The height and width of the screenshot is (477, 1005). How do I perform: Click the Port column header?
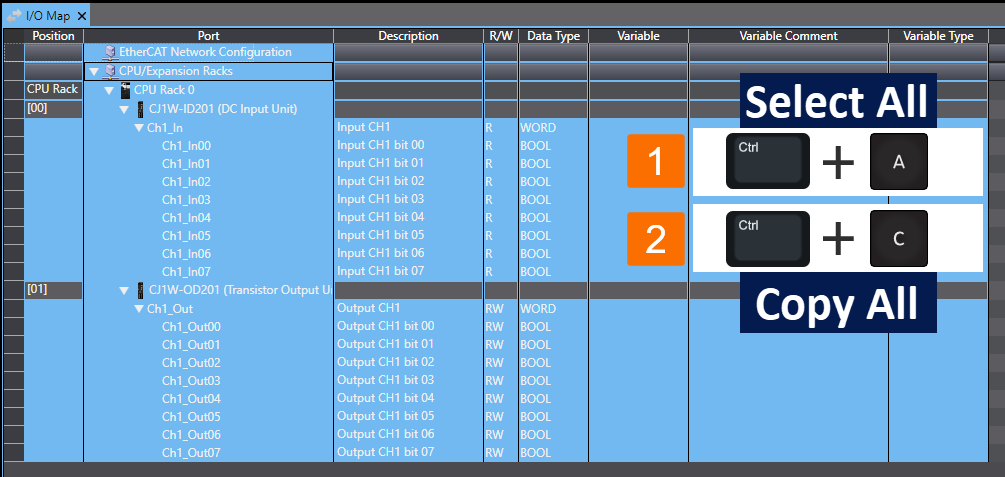click(208, 36)
